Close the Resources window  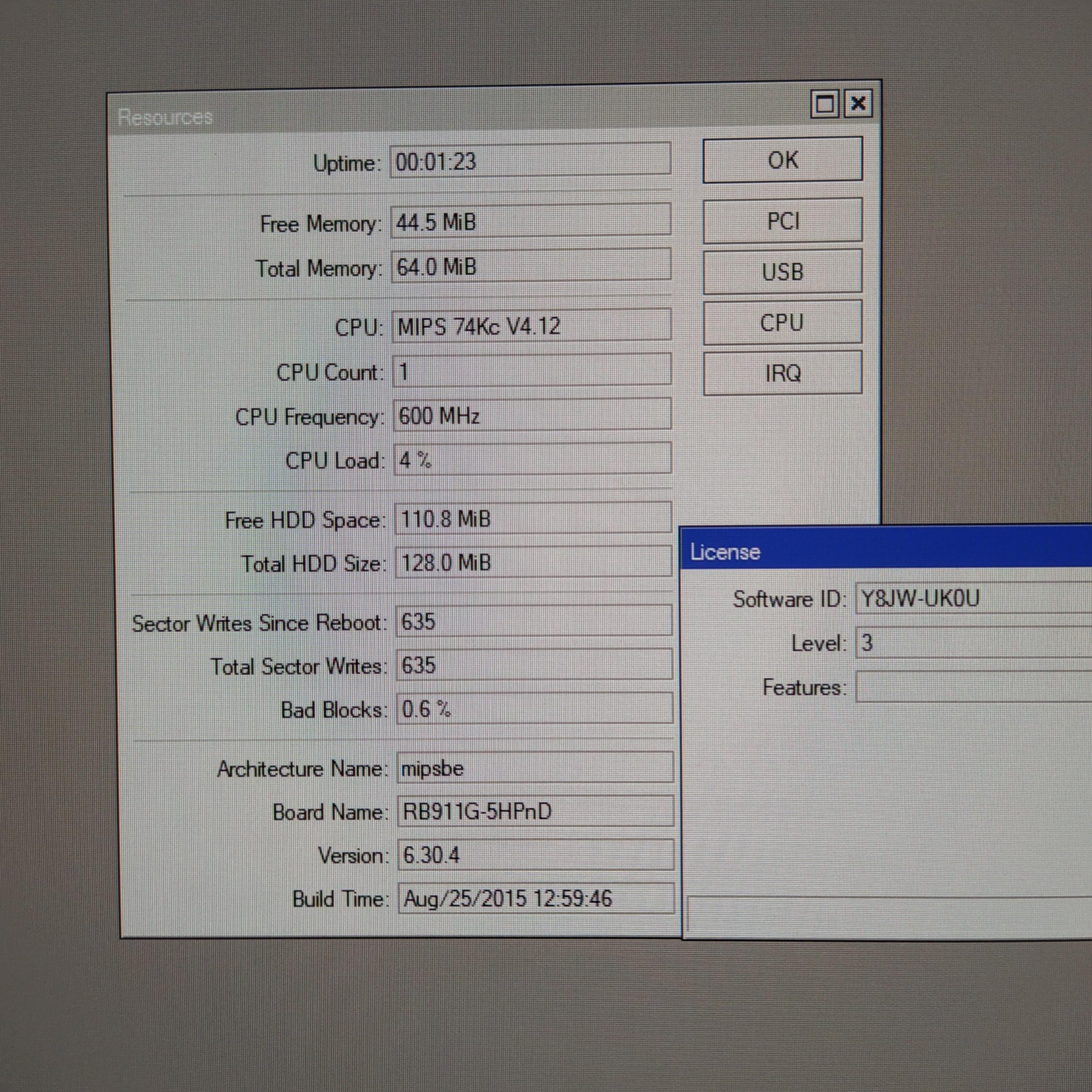[x=858, y=104]
